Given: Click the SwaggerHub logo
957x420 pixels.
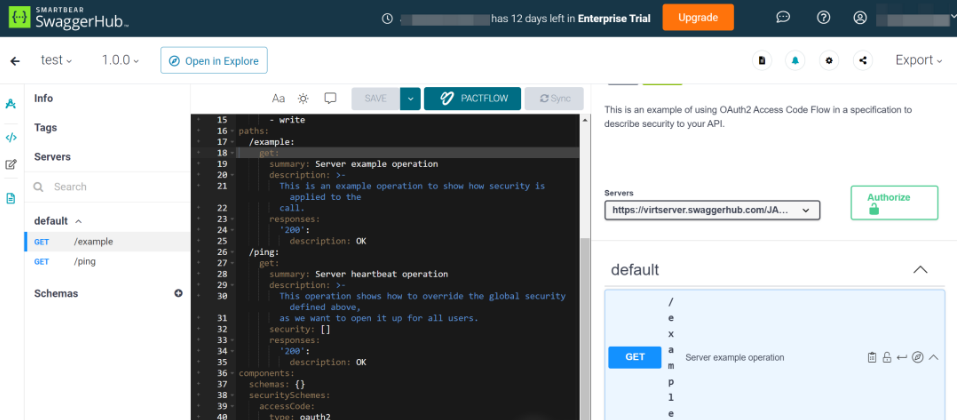Looking at the screenshot, I should click(x=68, y=18).
